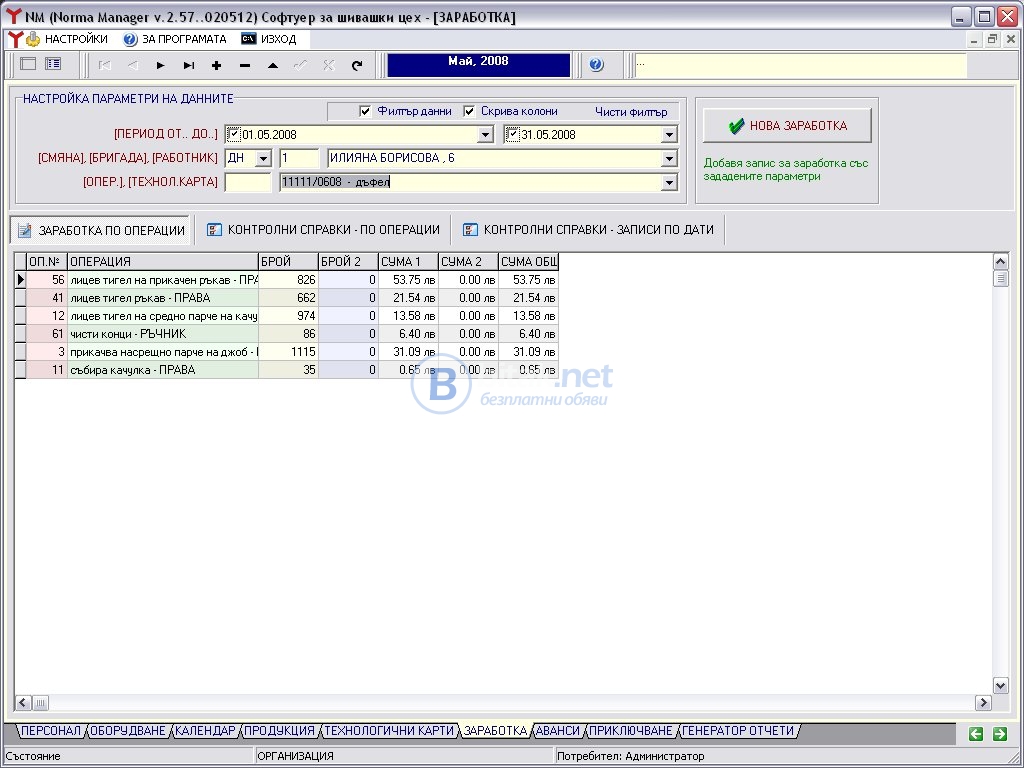Screen dimensions: 1024x768
Task: Go to next record arrow
Action: pyautogui.click(x=160, y=65)
